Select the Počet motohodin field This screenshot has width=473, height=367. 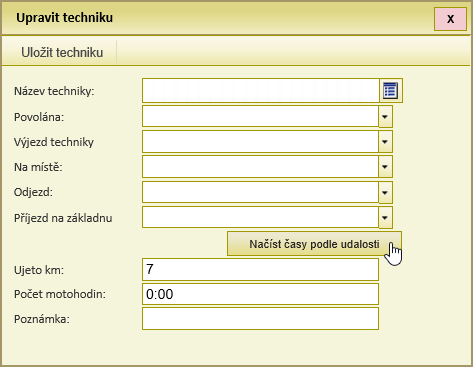point(260,294)
